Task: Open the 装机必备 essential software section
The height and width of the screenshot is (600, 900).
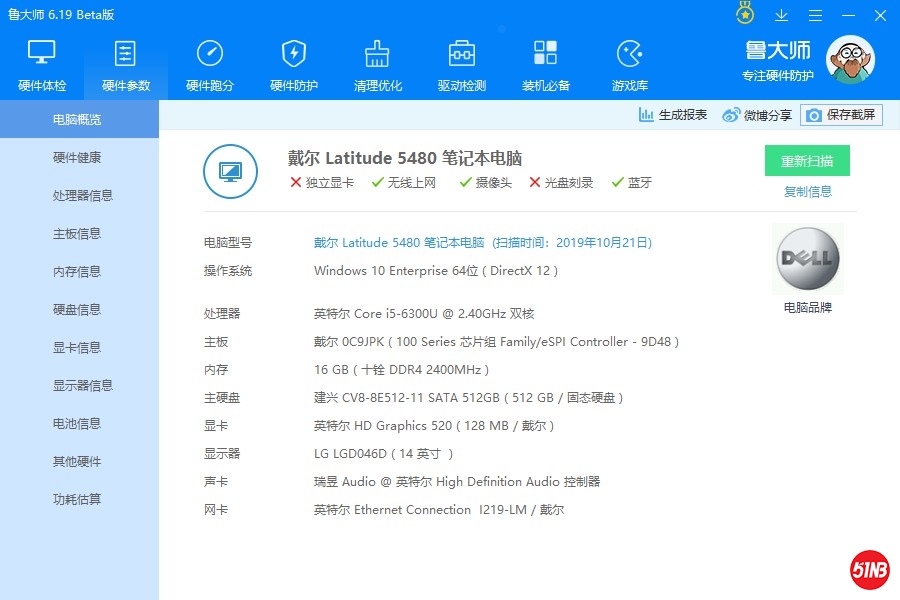Action: click(x=545, y=60)
